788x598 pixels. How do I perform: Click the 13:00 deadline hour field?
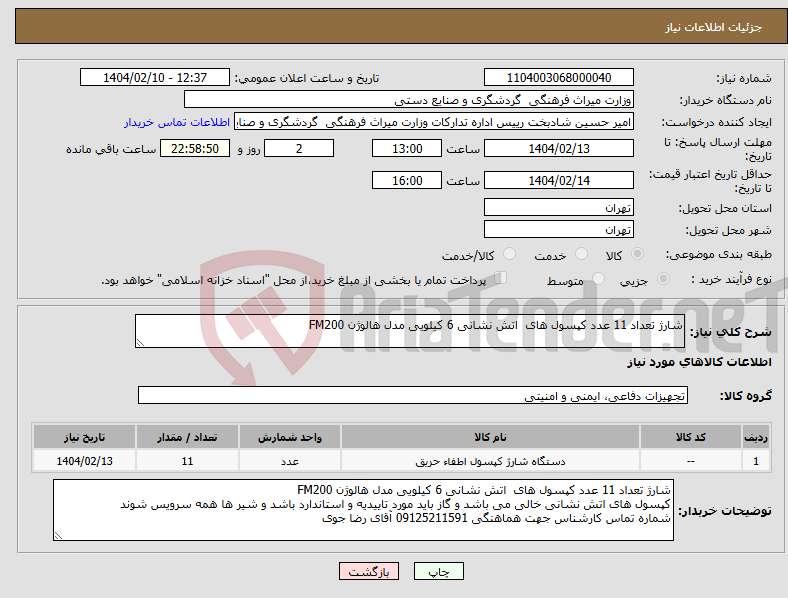407,149
